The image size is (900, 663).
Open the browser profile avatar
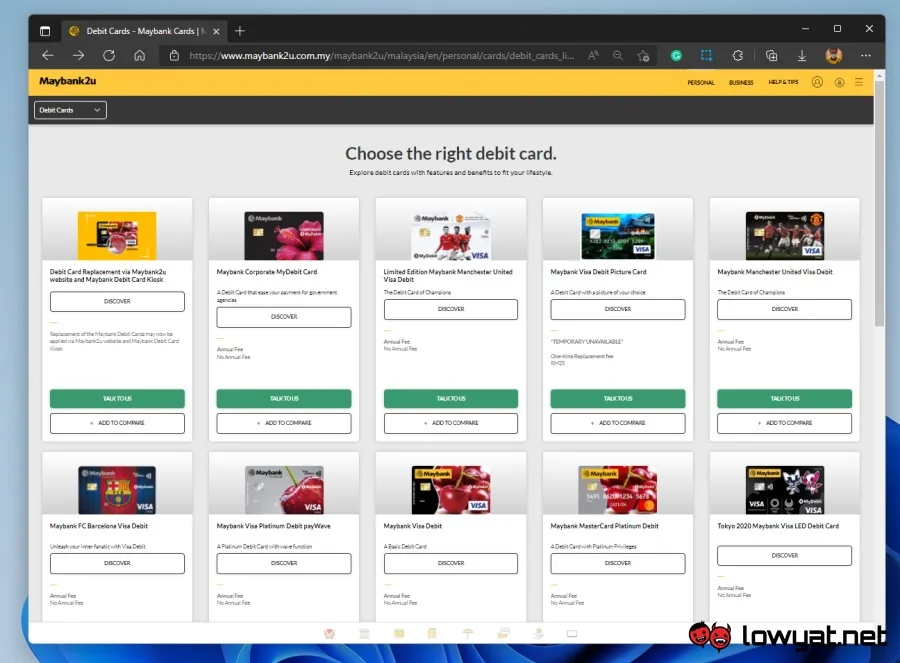pyautogui.click(x=834, y=56)
